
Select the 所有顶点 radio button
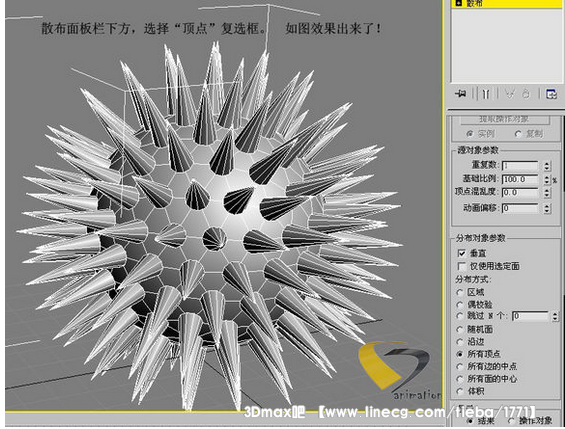(460, 354)
